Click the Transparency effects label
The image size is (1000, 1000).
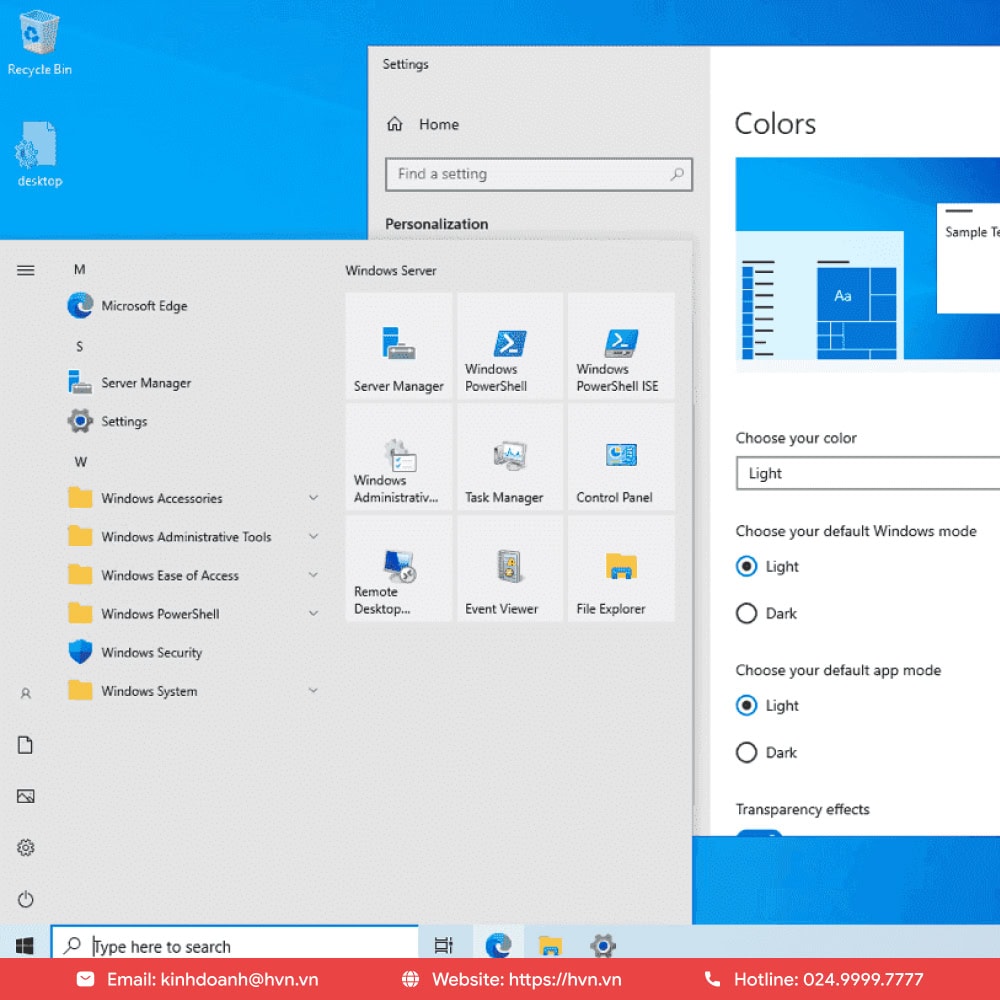click(x=802, y=809)
